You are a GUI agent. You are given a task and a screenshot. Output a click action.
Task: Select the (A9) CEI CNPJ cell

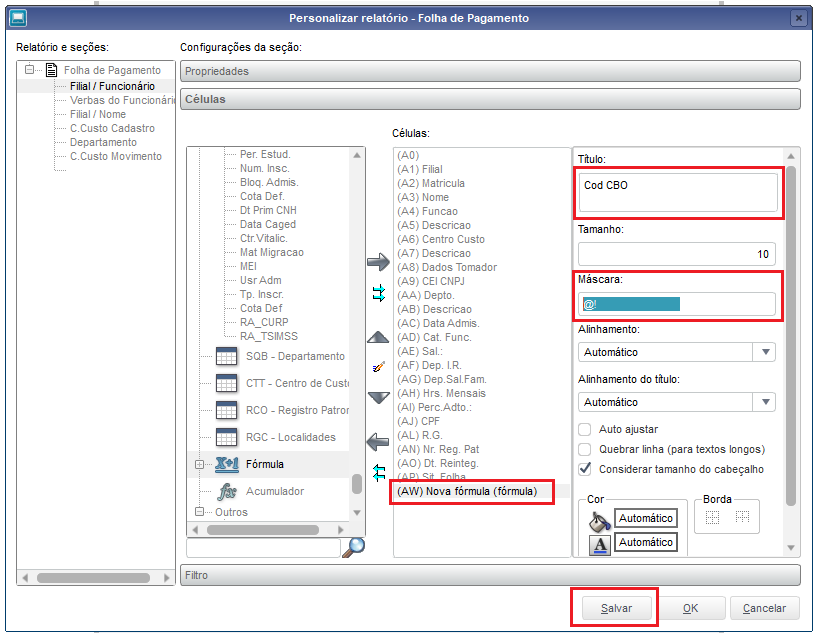coord(431,281)
